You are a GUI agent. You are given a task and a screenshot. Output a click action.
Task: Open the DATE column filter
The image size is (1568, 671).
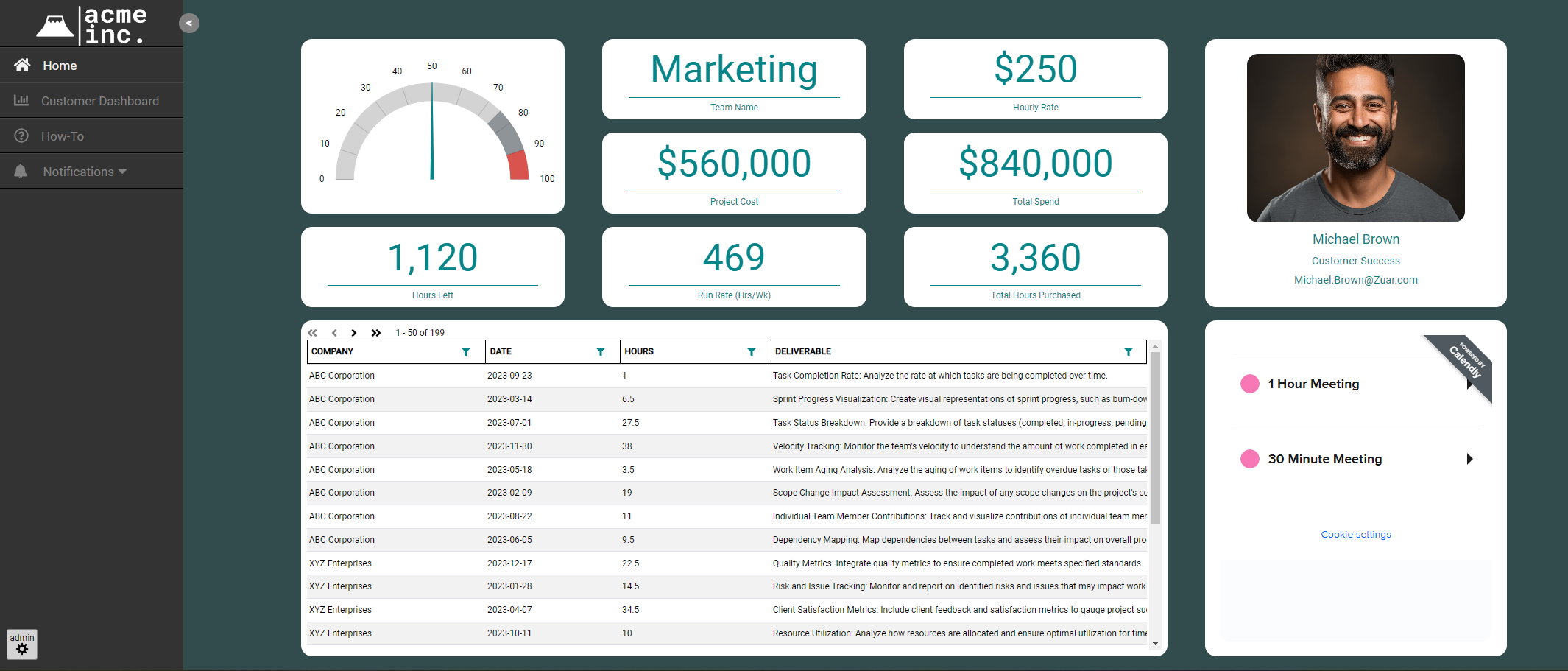click(601, 351)
